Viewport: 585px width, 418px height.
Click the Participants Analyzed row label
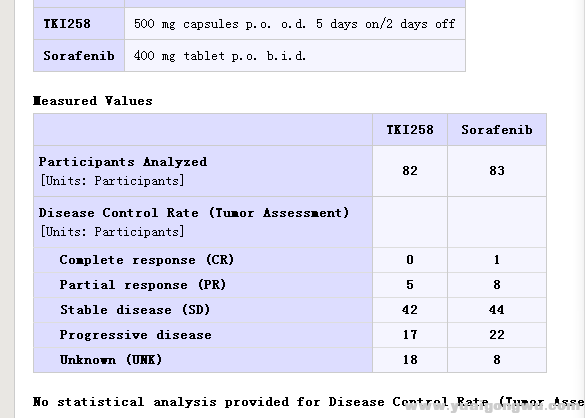pyautogui.click(x=123, y=162)
